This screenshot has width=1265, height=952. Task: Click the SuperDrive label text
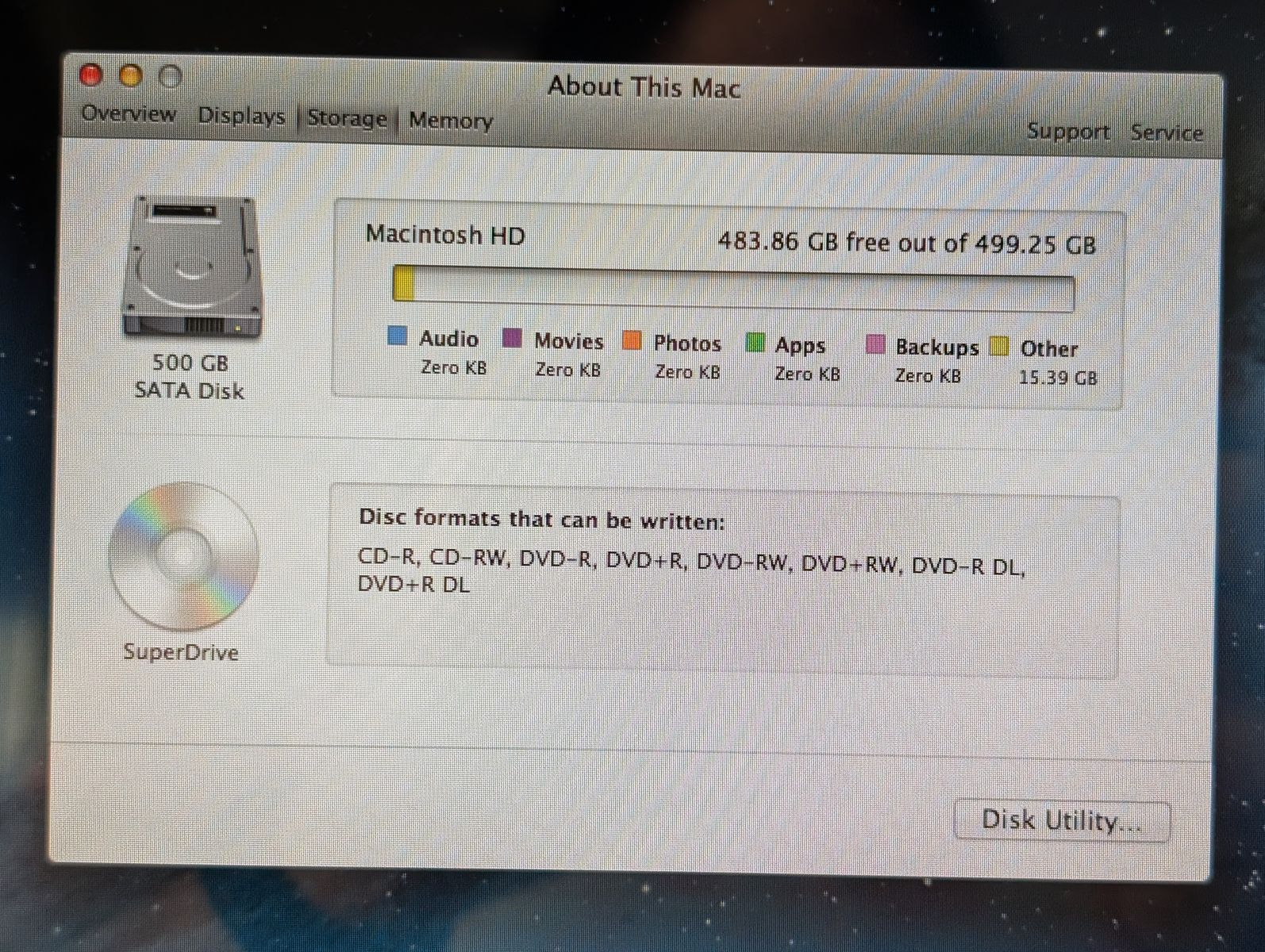(181, 652)
